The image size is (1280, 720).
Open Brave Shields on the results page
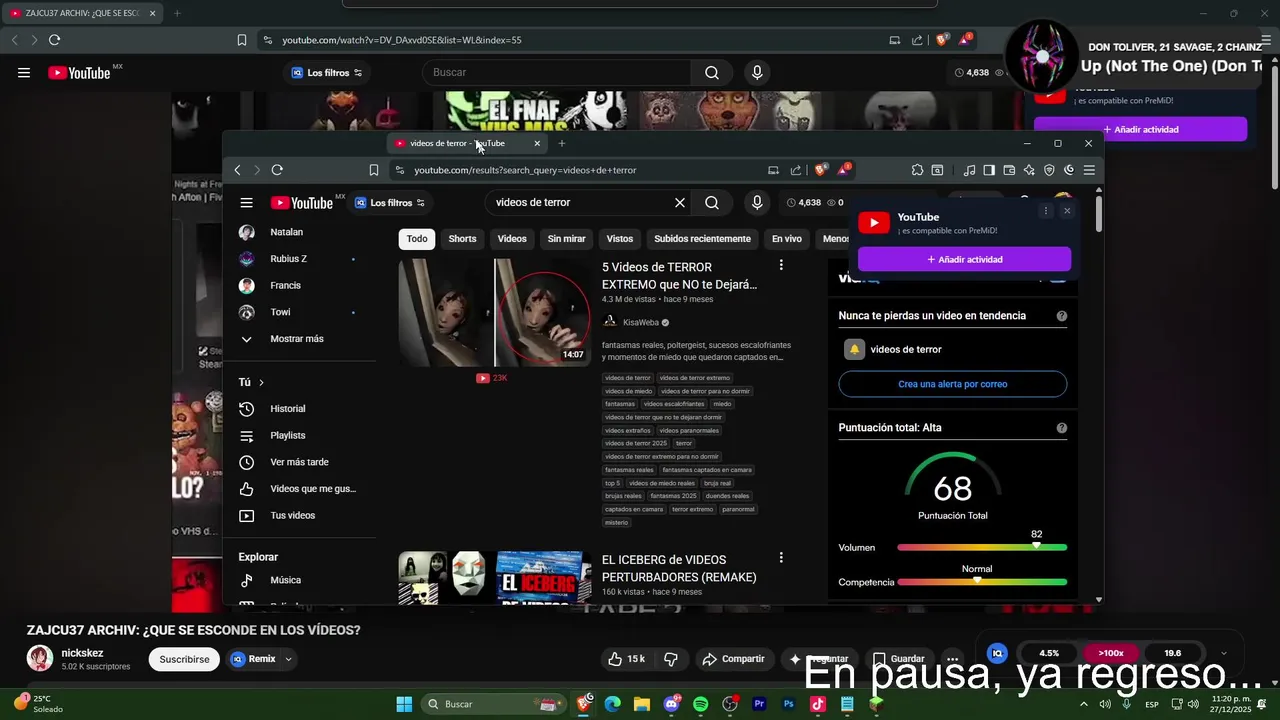pyautogui.click(x=821, y=170)
